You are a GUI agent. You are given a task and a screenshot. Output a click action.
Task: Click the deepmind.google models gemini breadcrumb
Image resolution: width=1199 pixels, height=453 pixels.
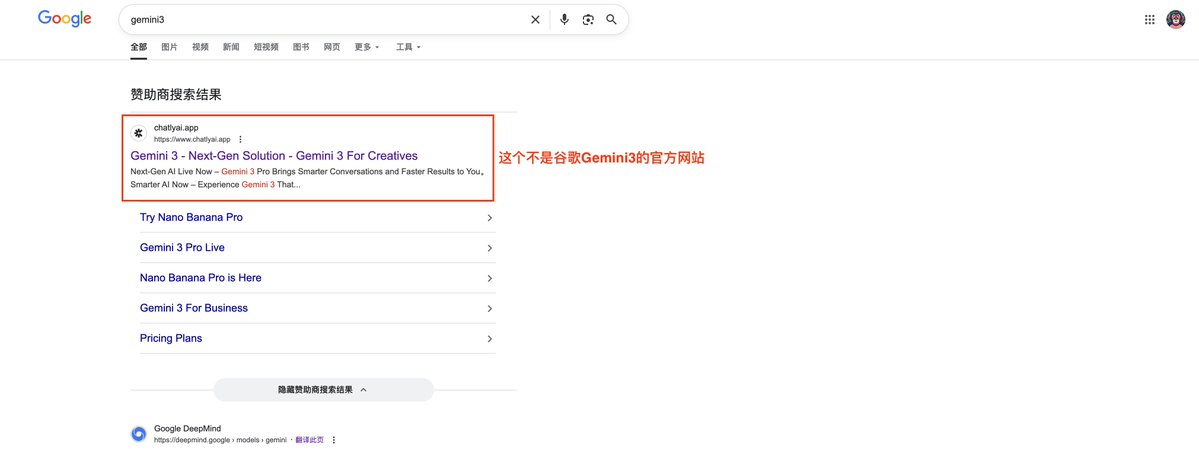(219, 440)
